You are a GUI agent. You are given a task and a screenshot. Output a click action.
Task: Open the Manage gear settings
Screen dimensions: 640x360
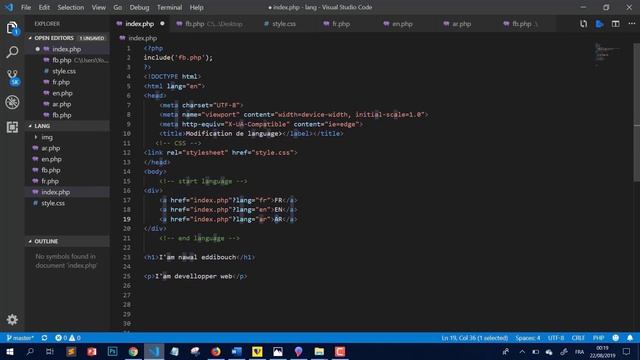(12, 319)
